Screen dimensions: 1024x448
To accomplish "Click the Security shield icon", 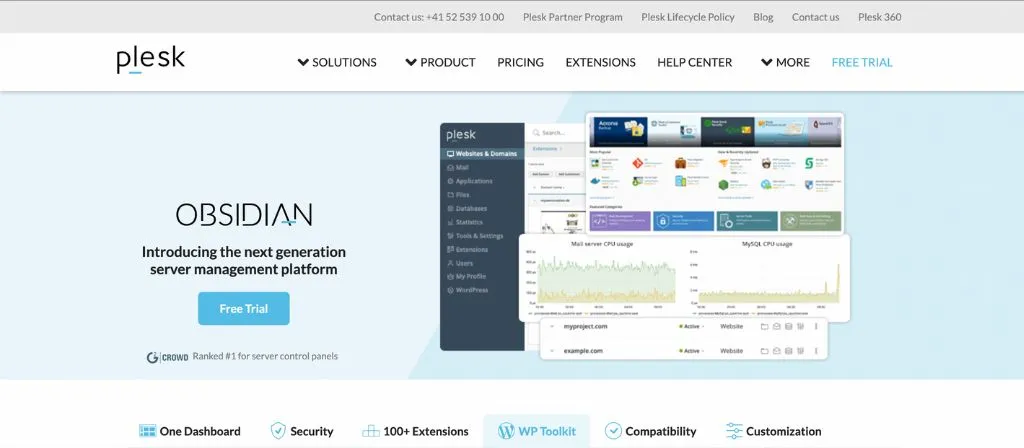I will [278, 431].
